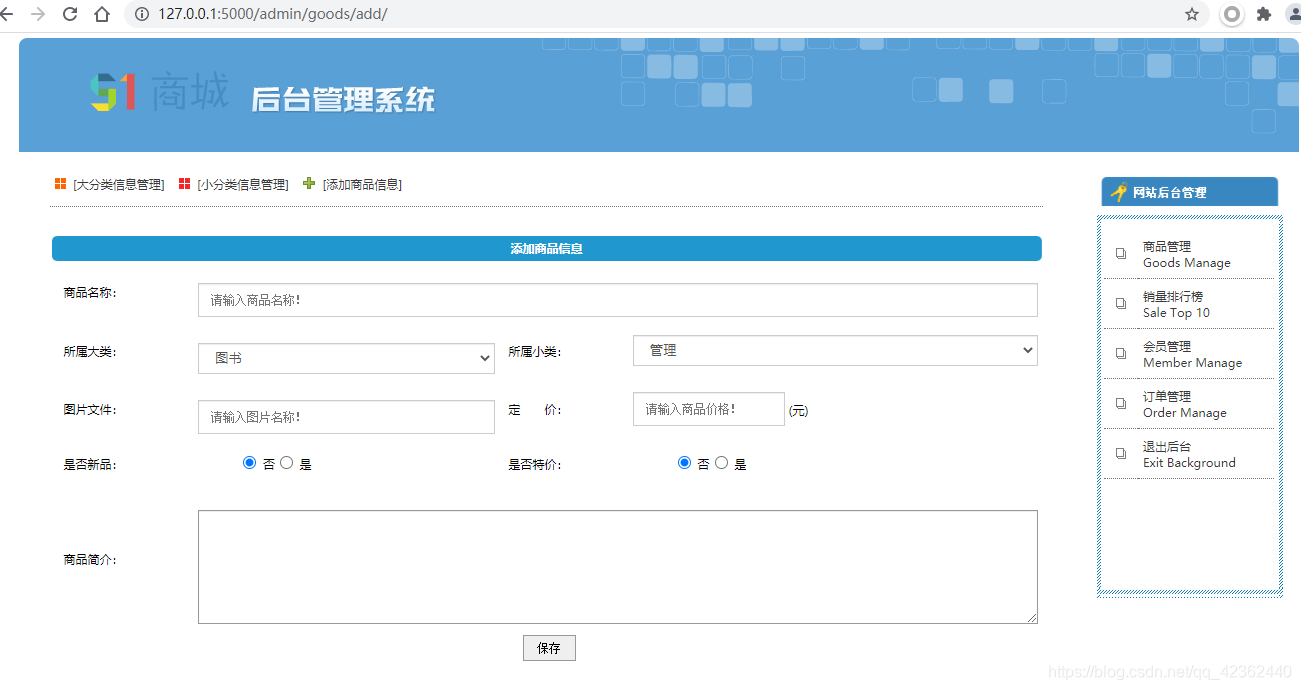This screenshot has width=1301, height=690.
Task: Open the 大分类信息管理 link
Action: [x=118, y=185]
